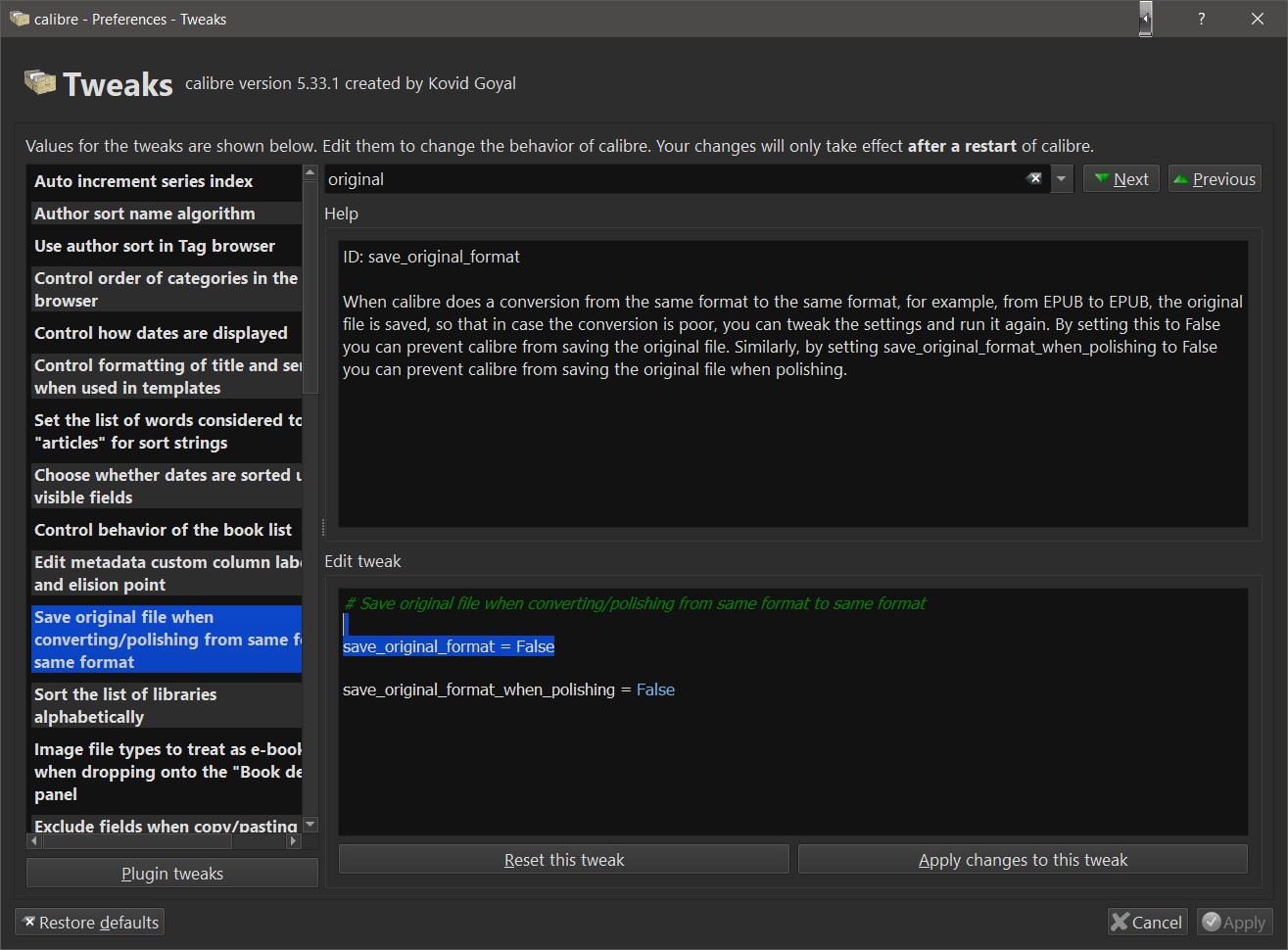Click the help question mark in title bar
1288x950 pixels.
click(x=1202, y=19)
